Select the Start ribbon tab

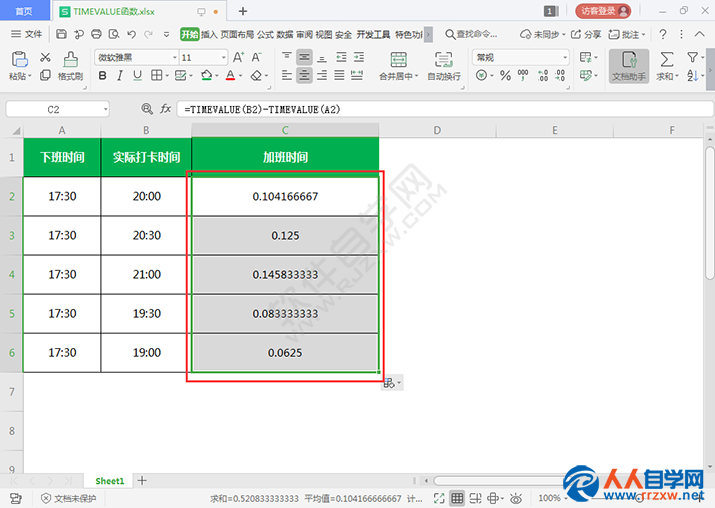click(190, 34)
